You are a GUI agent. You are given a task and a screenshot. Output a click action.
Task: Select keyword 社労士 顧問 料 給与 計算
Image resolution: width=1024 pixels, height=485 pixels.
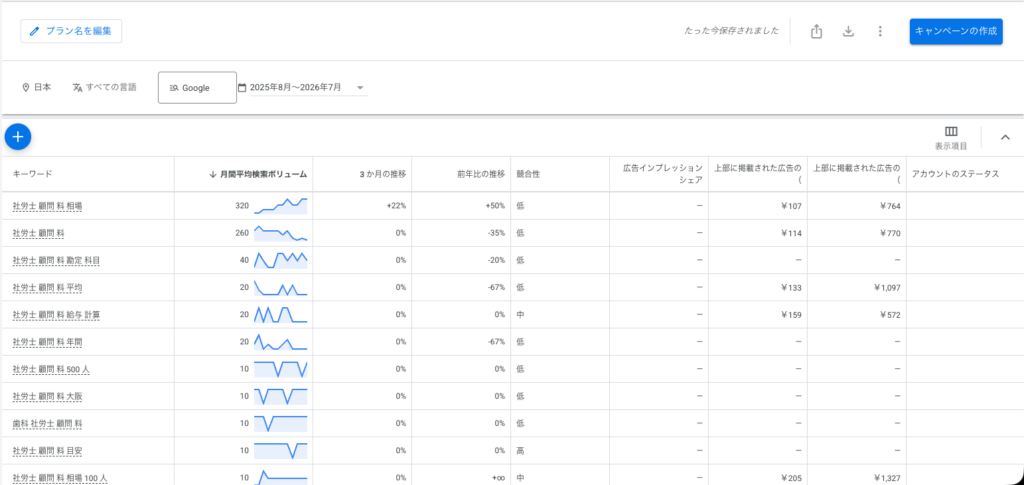[56, 315]
